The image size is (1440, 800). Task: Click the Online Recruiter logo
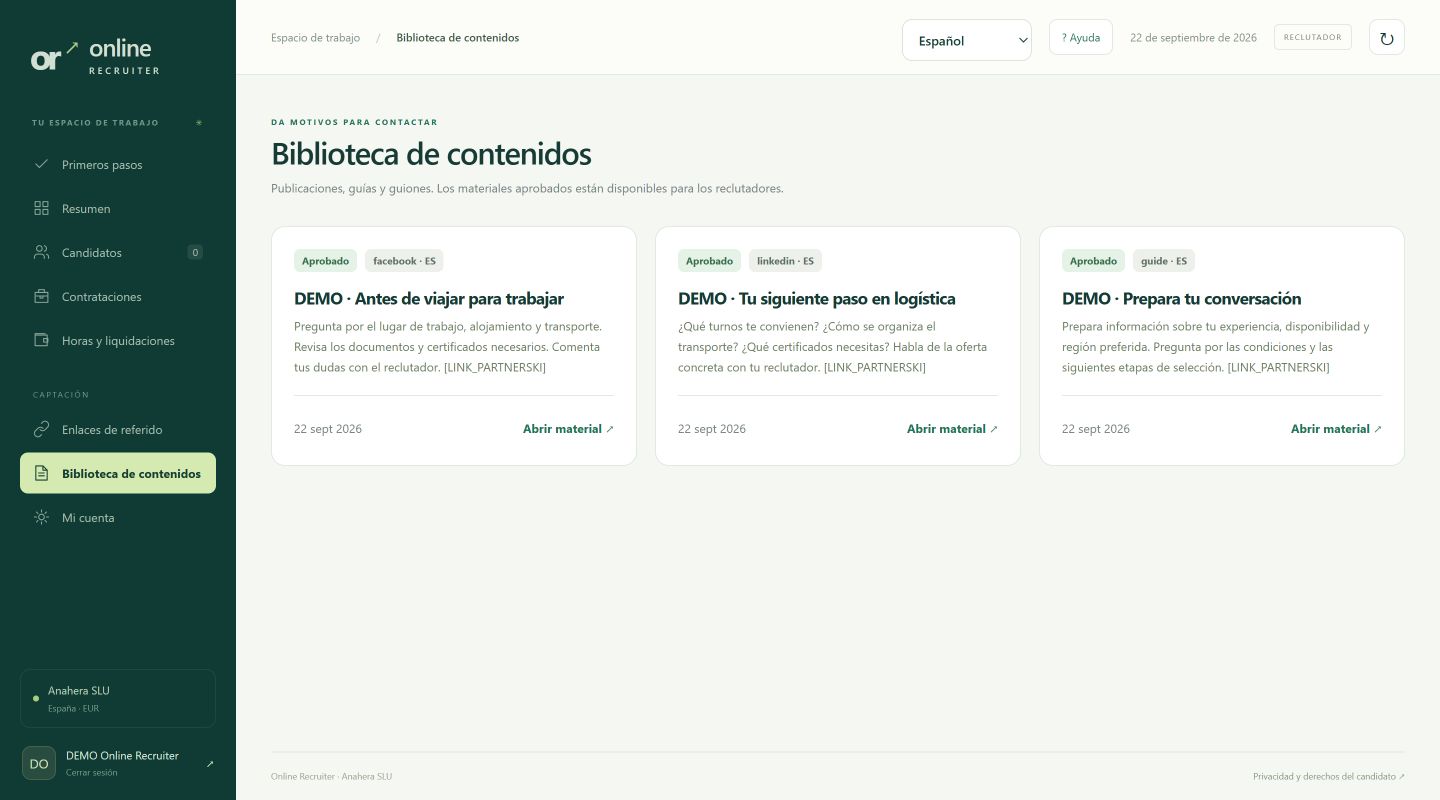point(96,56)
